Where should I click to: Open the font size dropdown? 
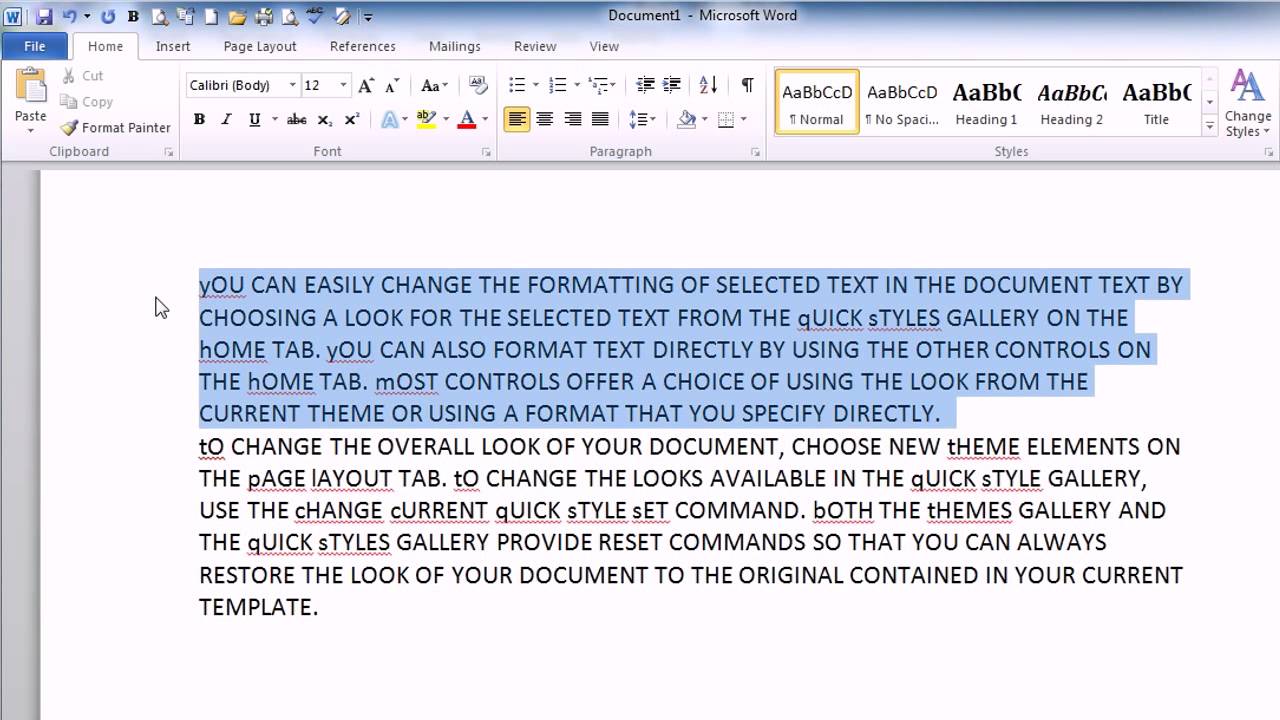tap(343, 85)
